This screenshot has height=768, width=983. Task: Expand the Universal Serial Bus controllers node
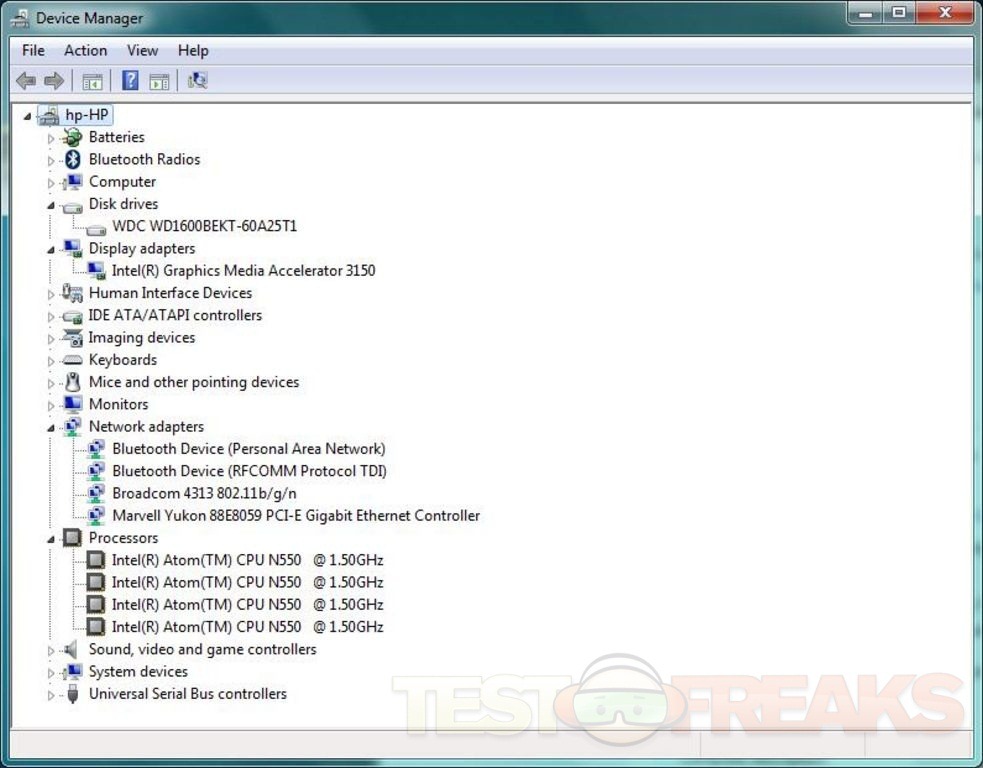tap(51, 695)
